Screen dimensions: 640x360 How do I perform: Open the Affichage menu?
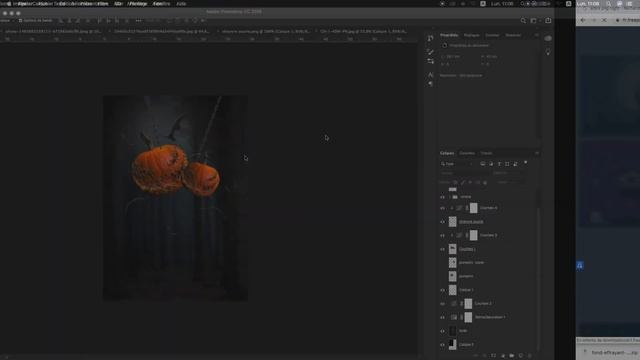coord(138,4)
